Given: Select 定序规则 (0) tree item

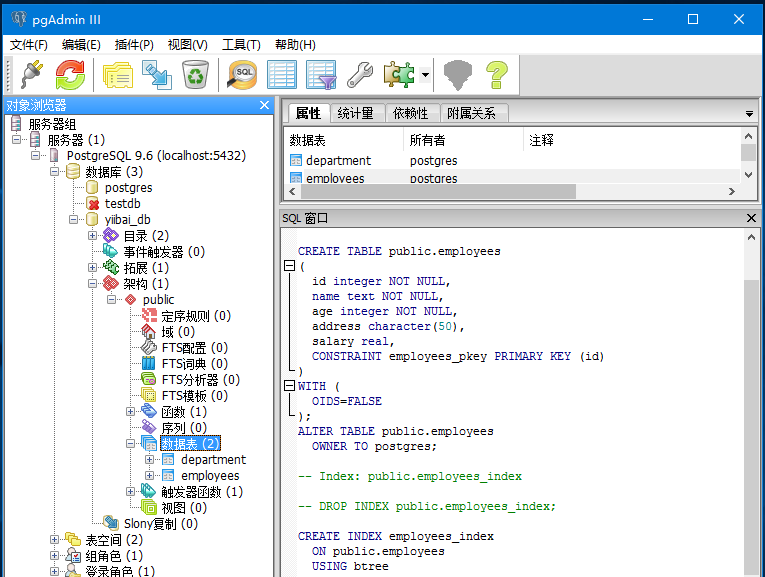Looking at the screenshot, I should 196,316.
